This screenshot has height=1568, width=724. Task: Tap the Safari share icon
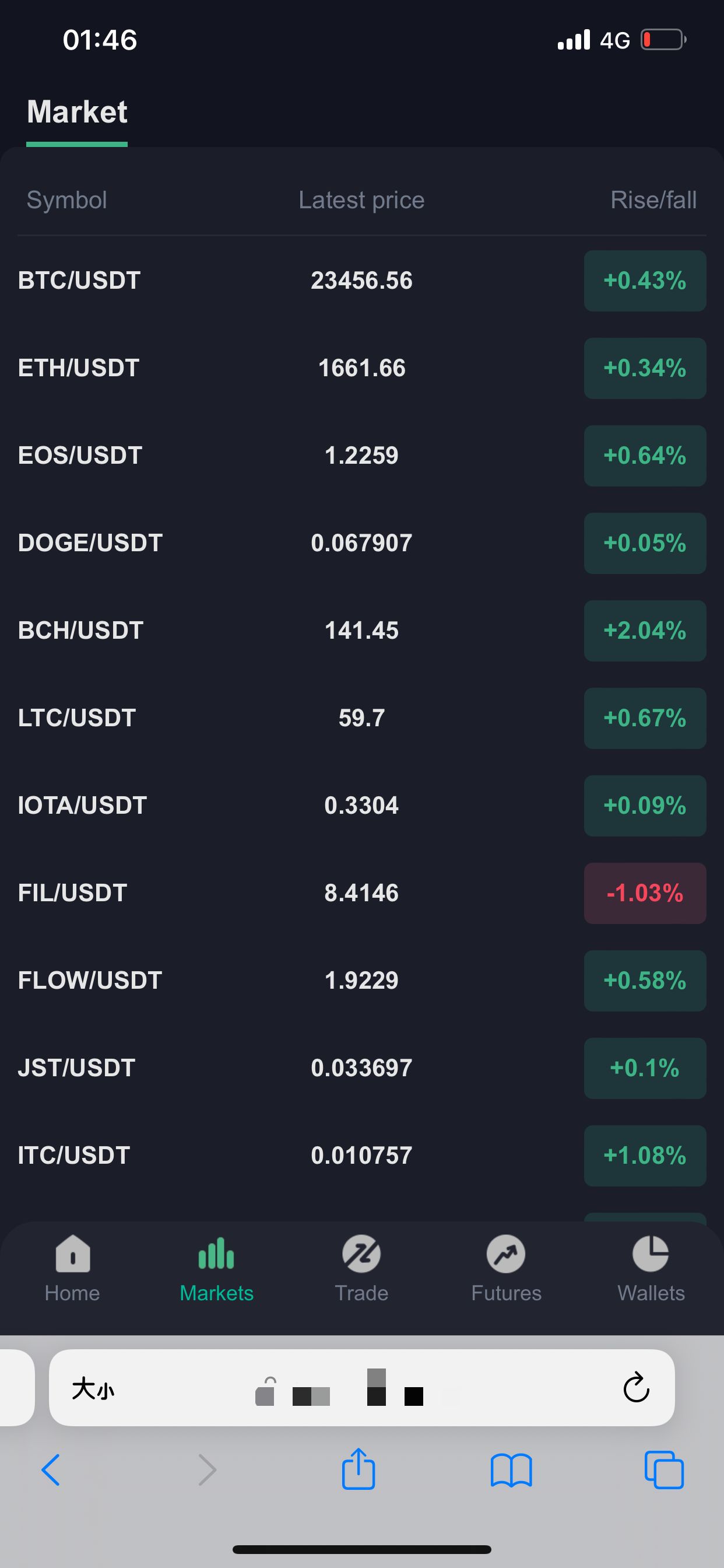(x=359, y=1469)
